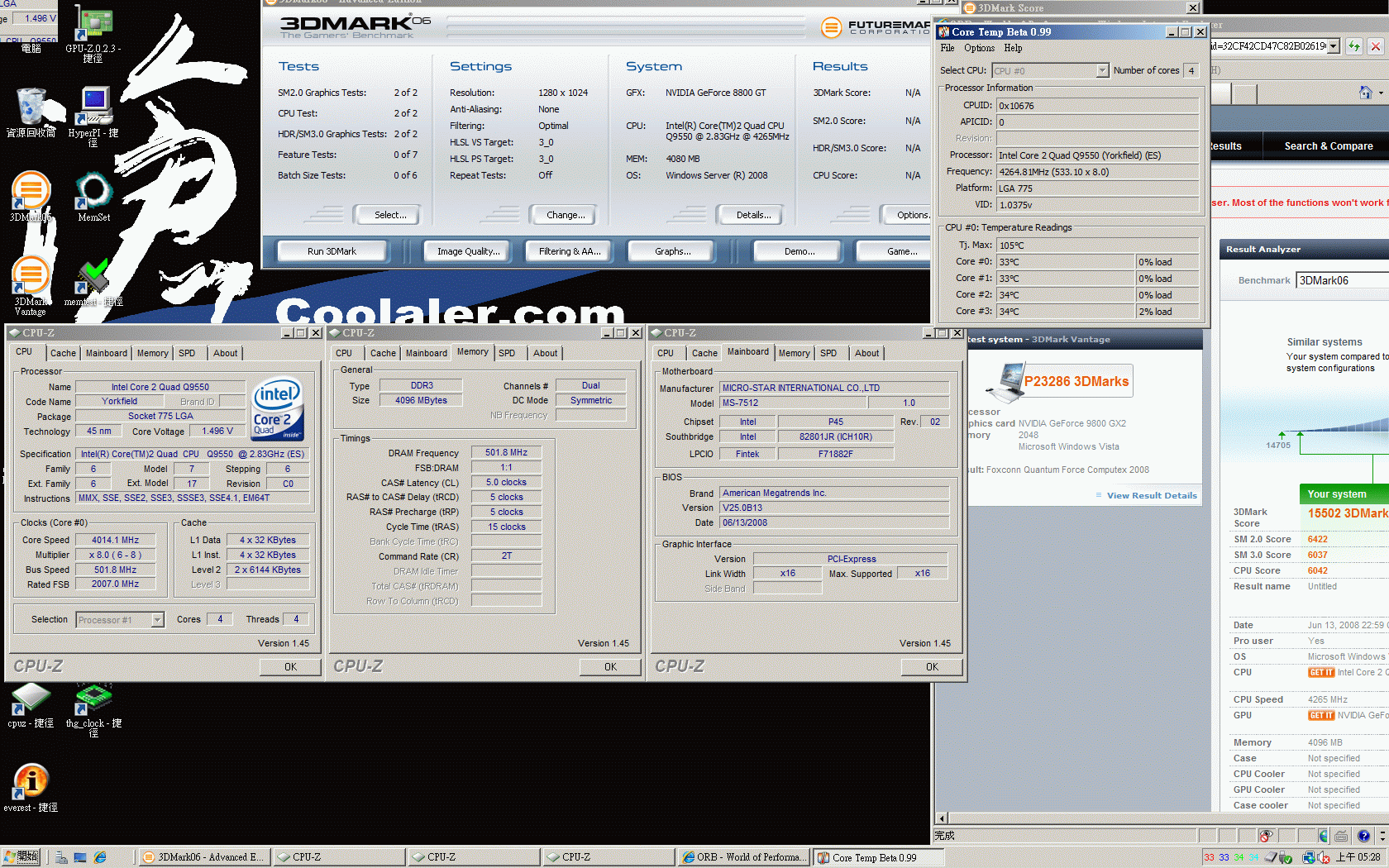The width and height of the screenshot is (1389, 868).
Task: Click the browser stop icon
Action: click(x=1375, y=46)
